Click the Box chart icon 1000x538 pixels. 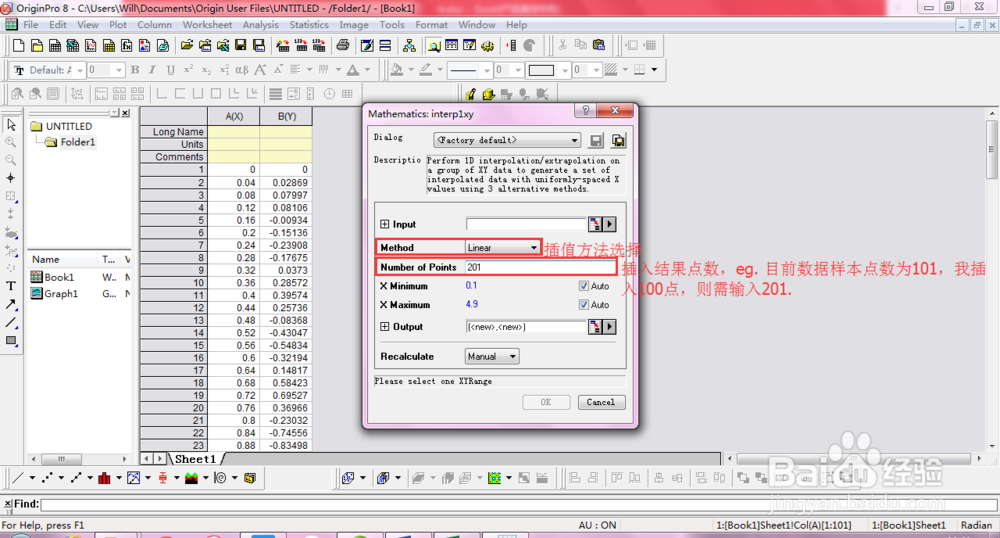163,477
